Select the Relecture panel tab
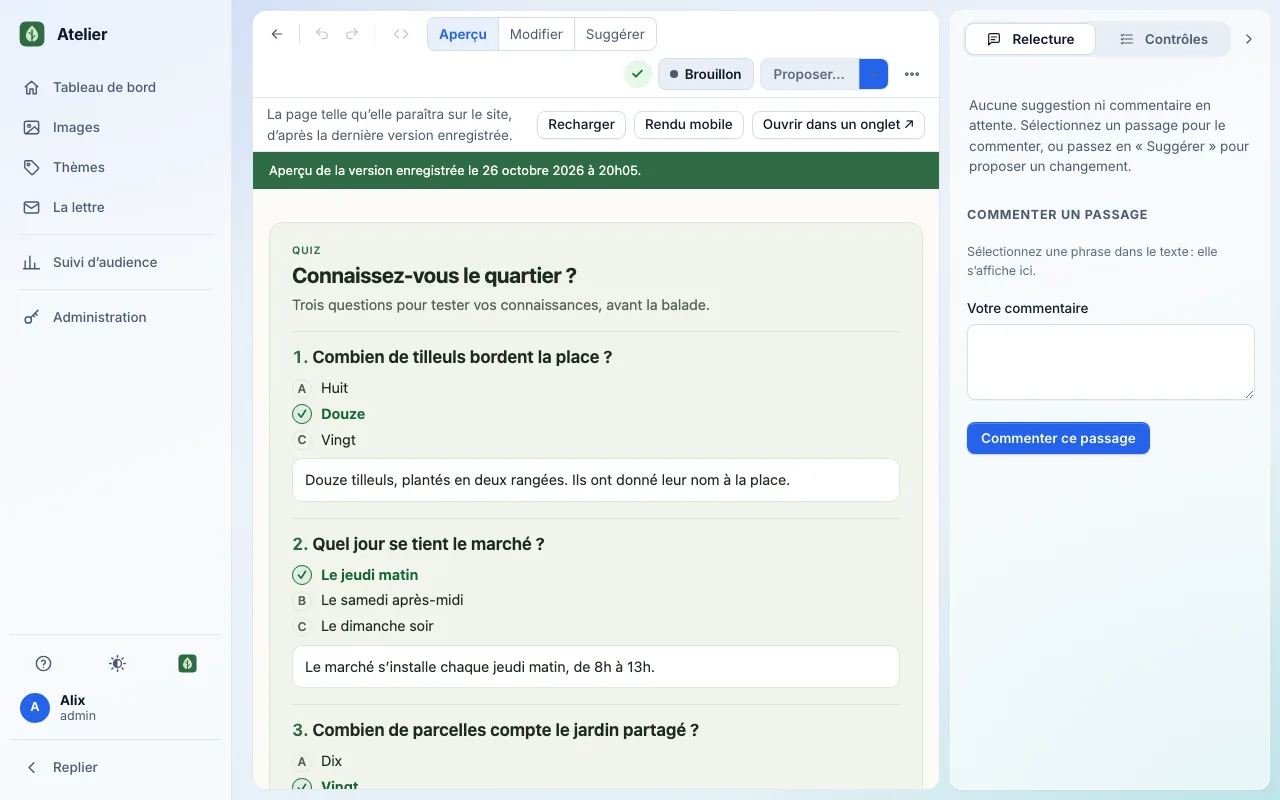Image resolution: width=1280 pixels, height=800 pixels. (x=1030, y=39)
